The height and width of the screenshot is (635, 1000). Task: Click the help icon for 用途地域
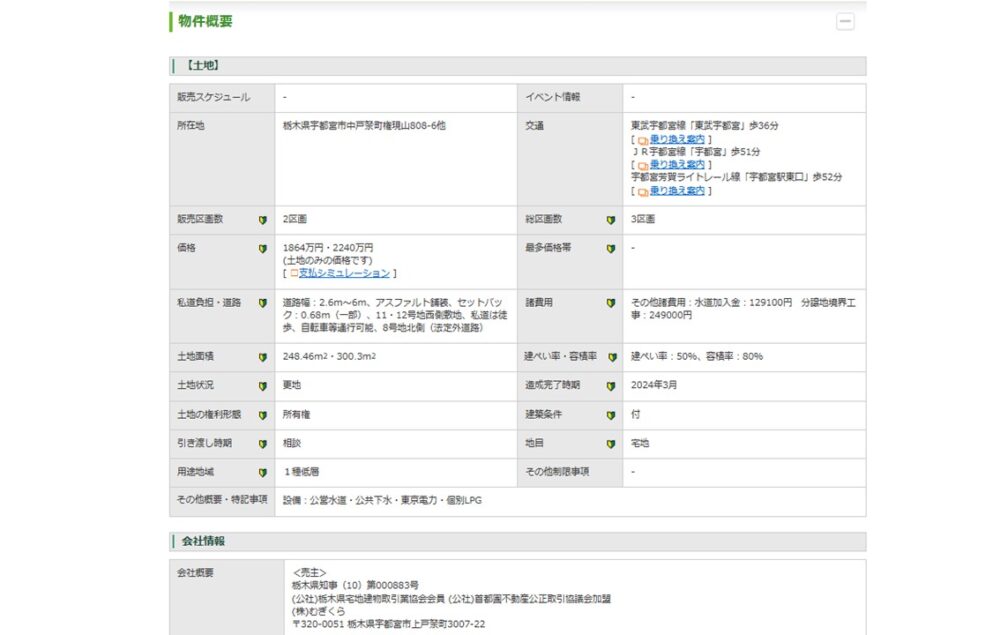[263, 472]
